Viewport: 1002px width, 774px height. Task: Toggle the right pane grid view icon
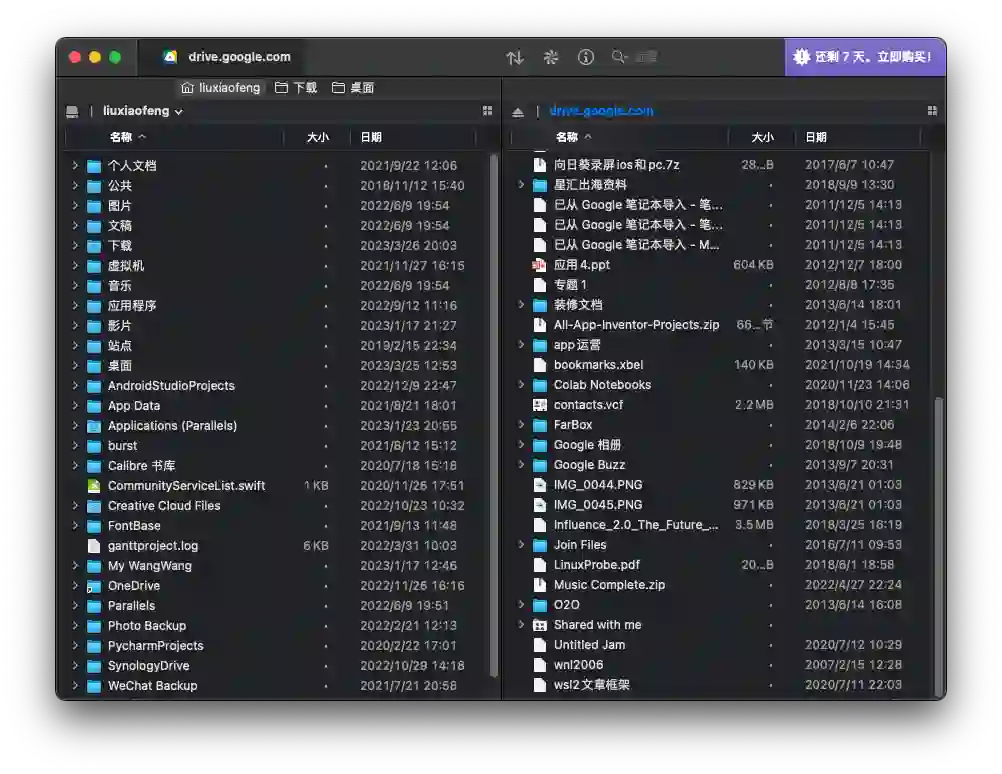pos(932,111)
